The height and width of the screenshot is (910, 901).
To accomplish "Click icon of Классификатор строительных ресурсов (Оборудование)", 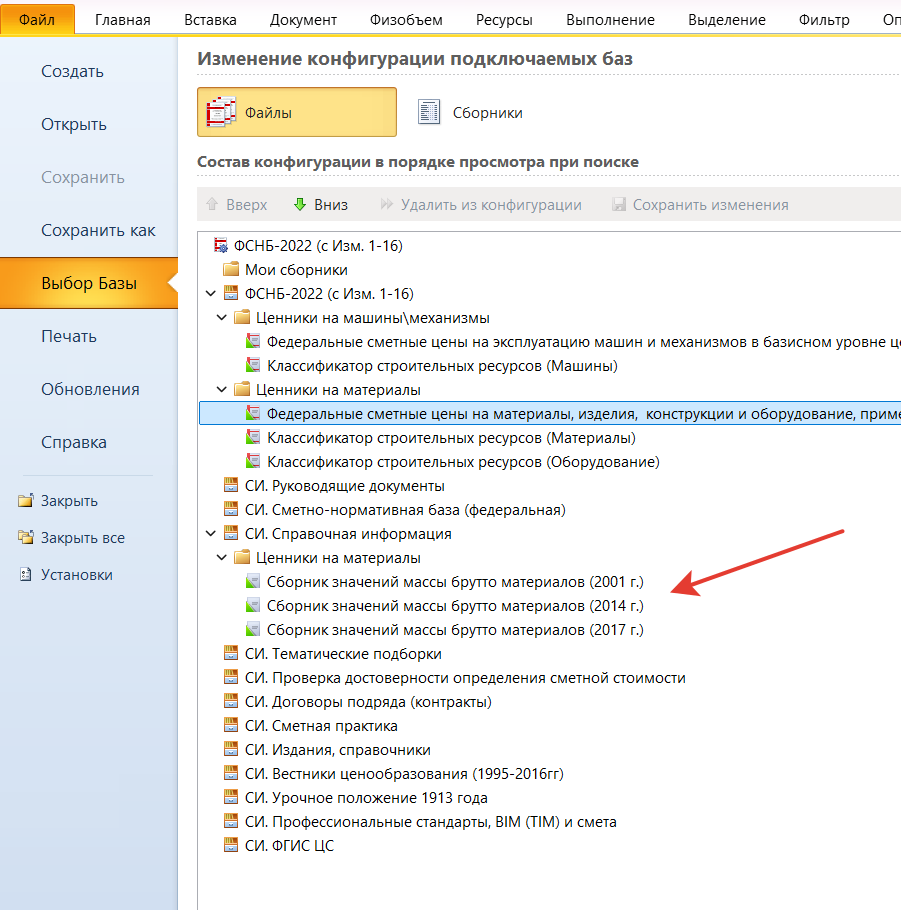I will point(253,461).
